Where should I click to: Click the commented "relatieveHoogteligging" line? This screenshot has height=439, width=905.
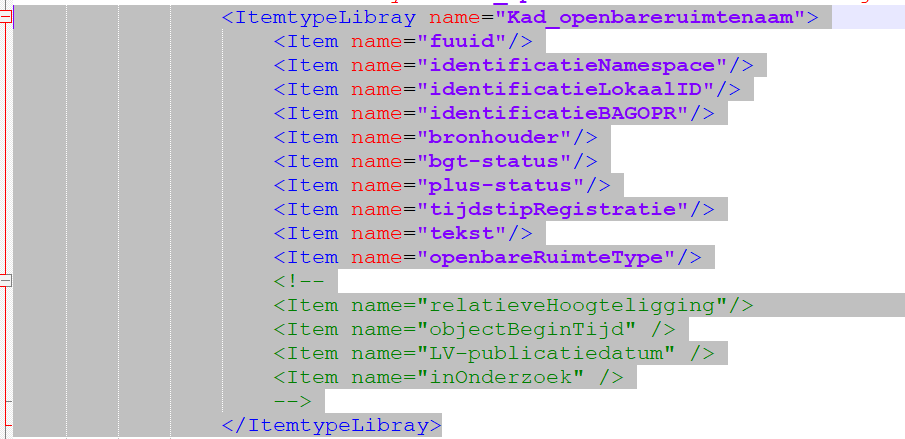[x=514, y=305]
